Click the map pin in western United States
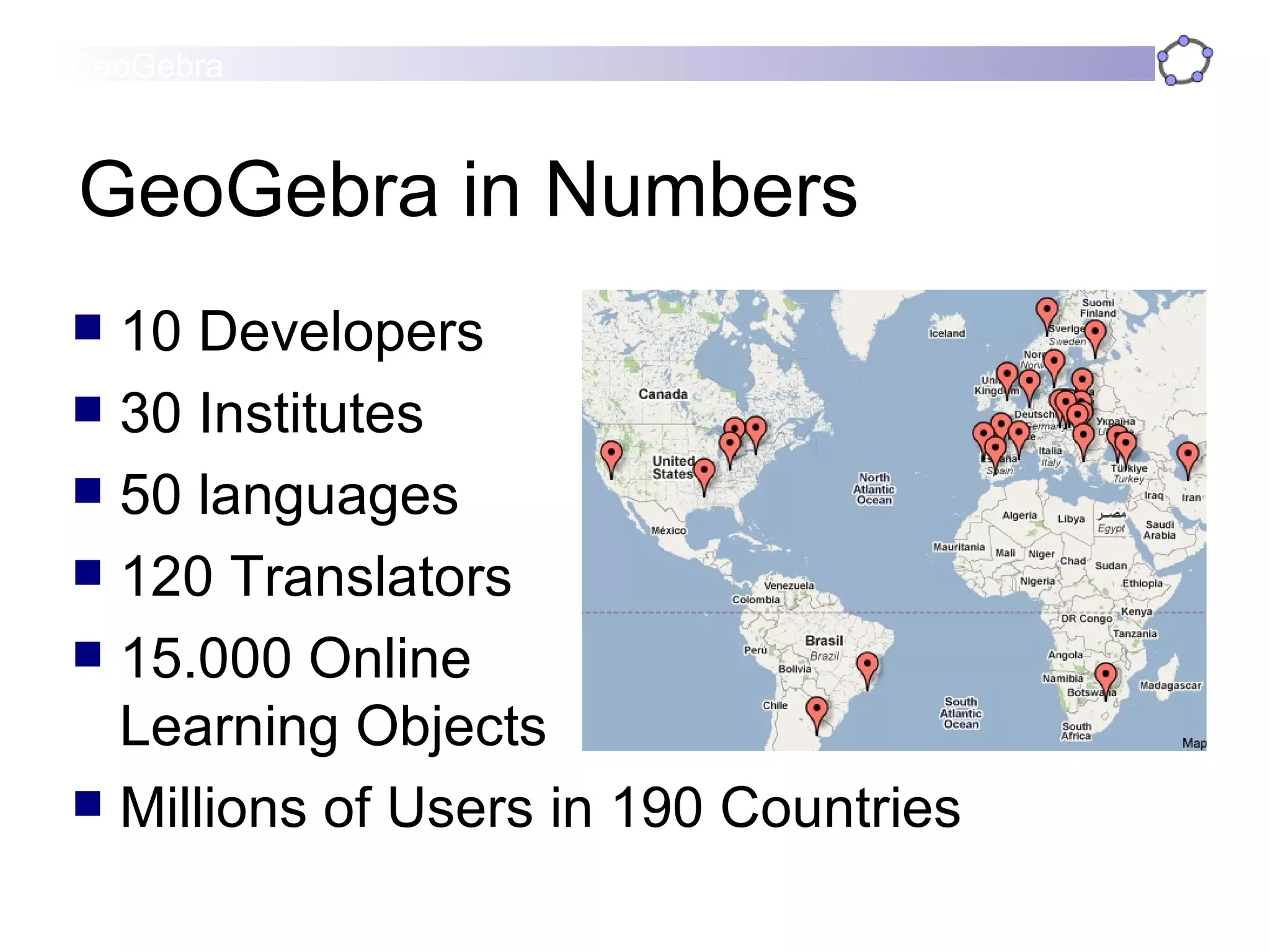 [611, 461]
